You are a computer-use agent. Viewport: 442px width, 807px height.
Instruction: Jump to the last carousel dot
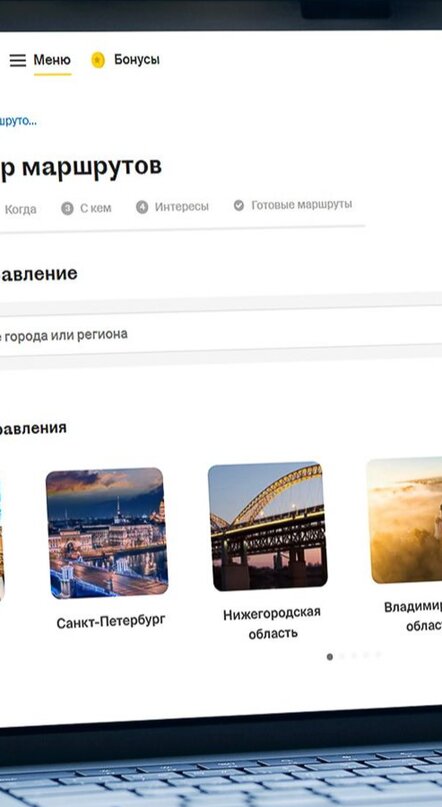[378, 655]
